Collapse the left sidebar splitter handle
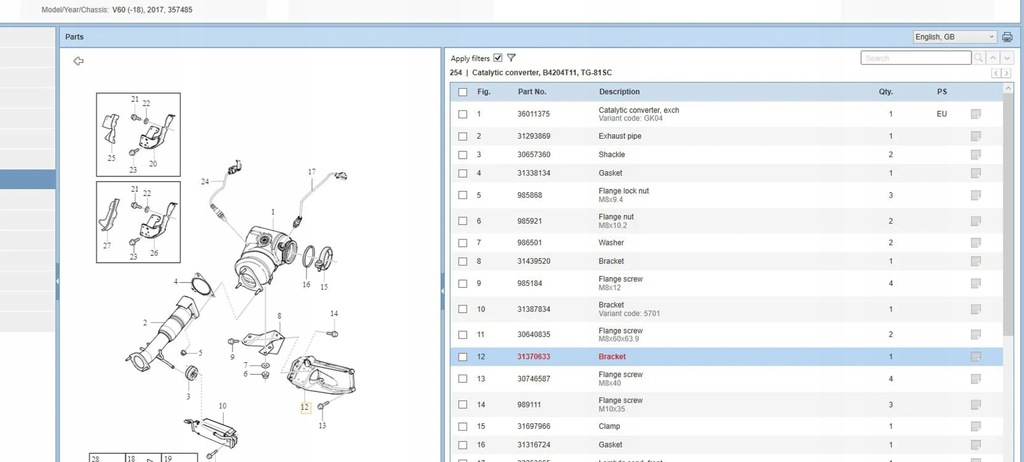 (x=57, y=281)
